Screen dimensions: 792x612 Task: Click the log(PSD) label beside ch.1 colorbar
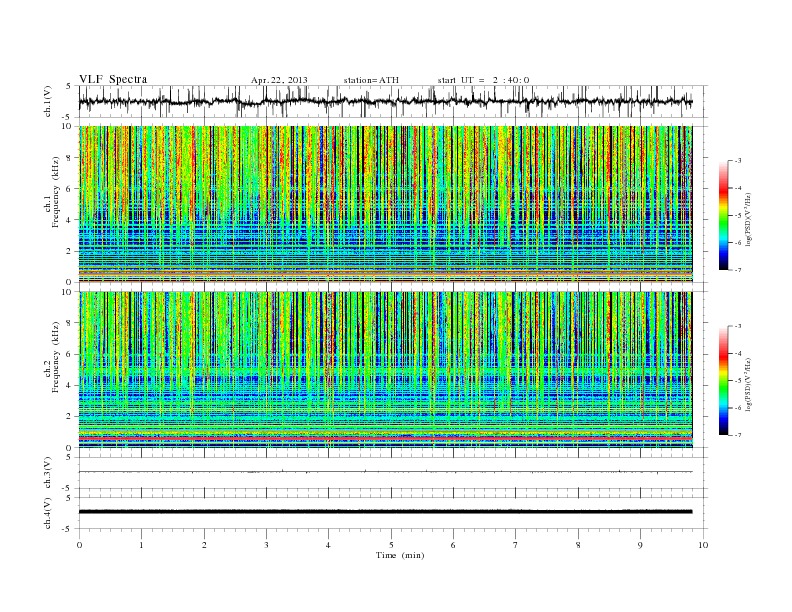(748, 219)
